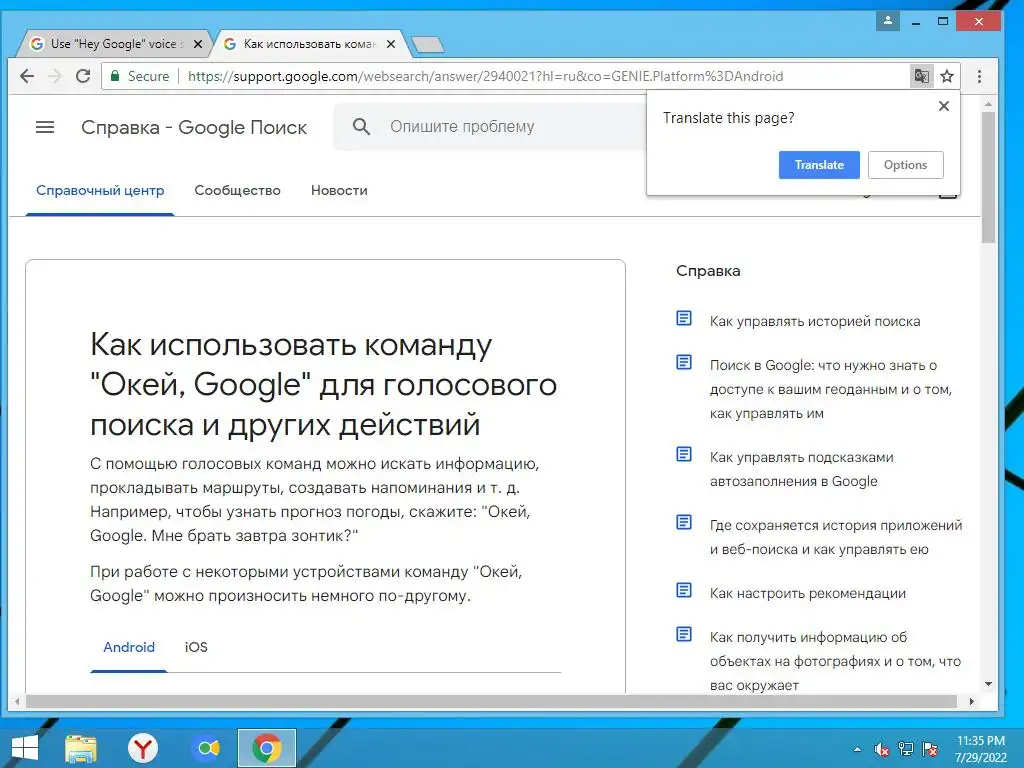Open the Windows Start menu
This screenshot has height=768, width=1024.
pos(24,748)
